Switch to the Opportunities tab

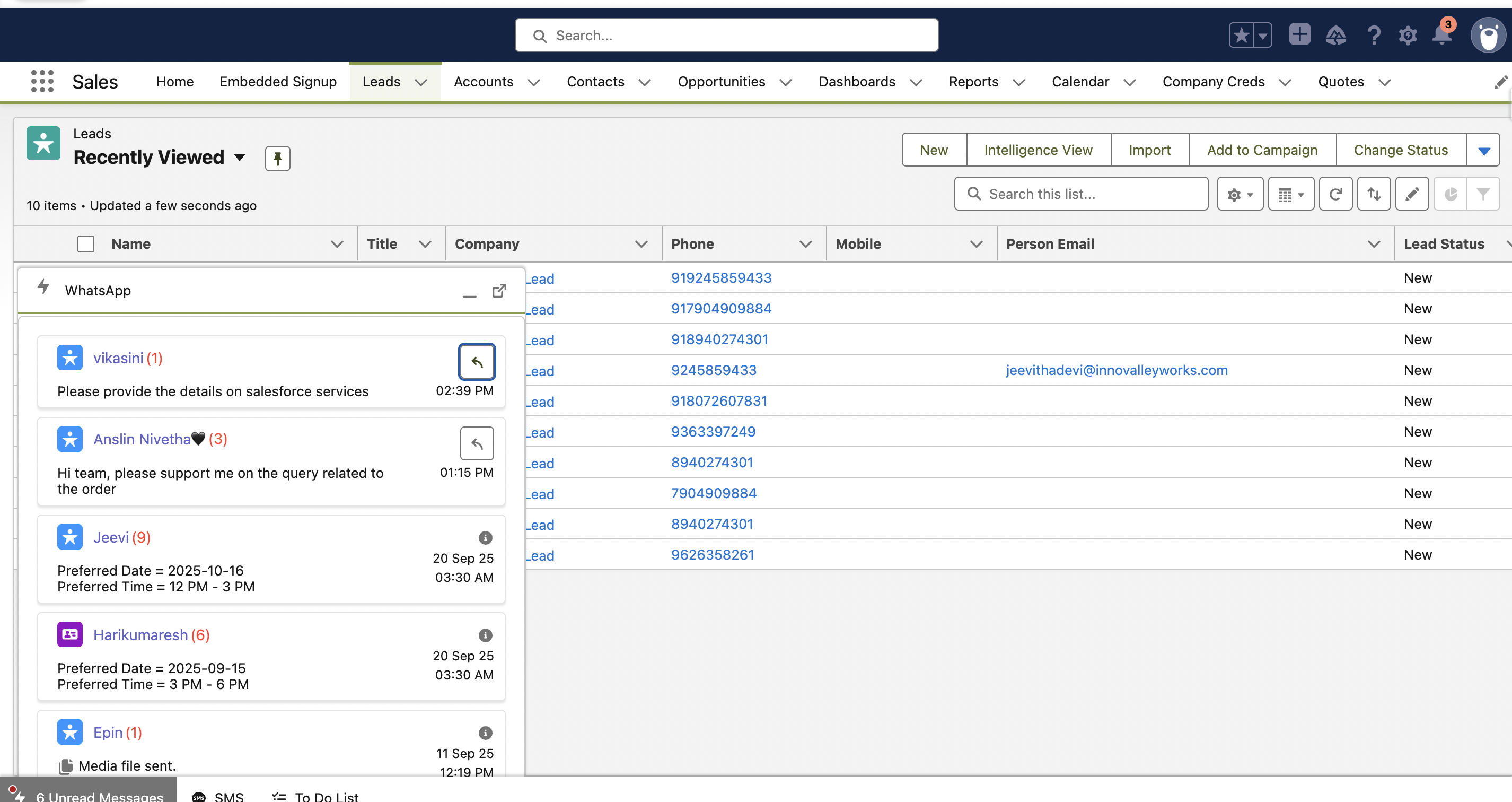[721, 82]
